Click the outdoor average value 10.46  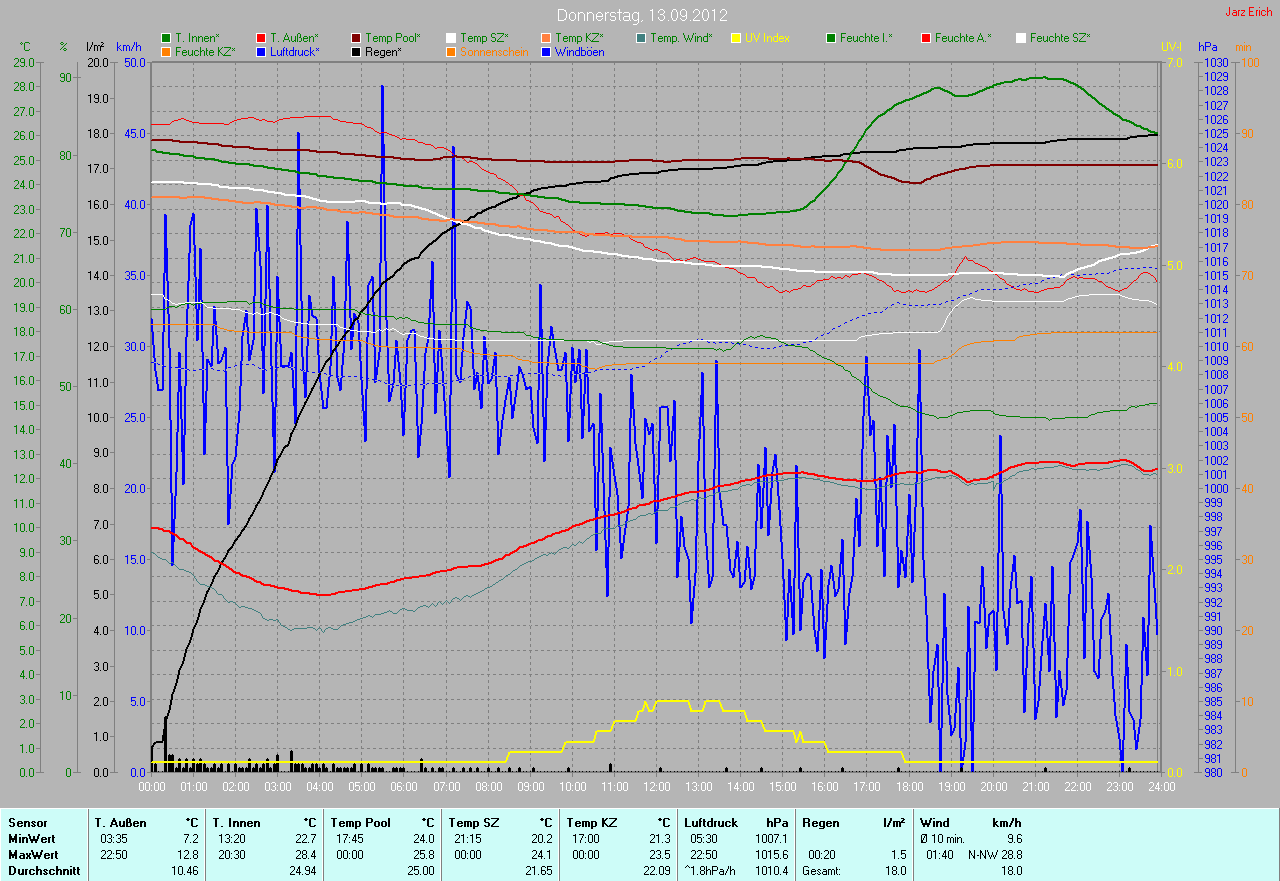(184, 871)
